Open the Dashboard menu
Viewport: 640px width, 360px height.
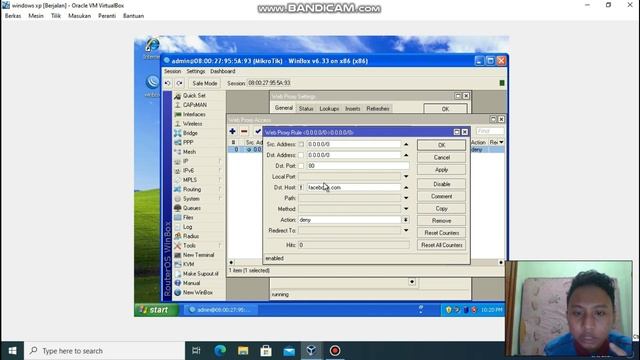(x=222, y=71)
